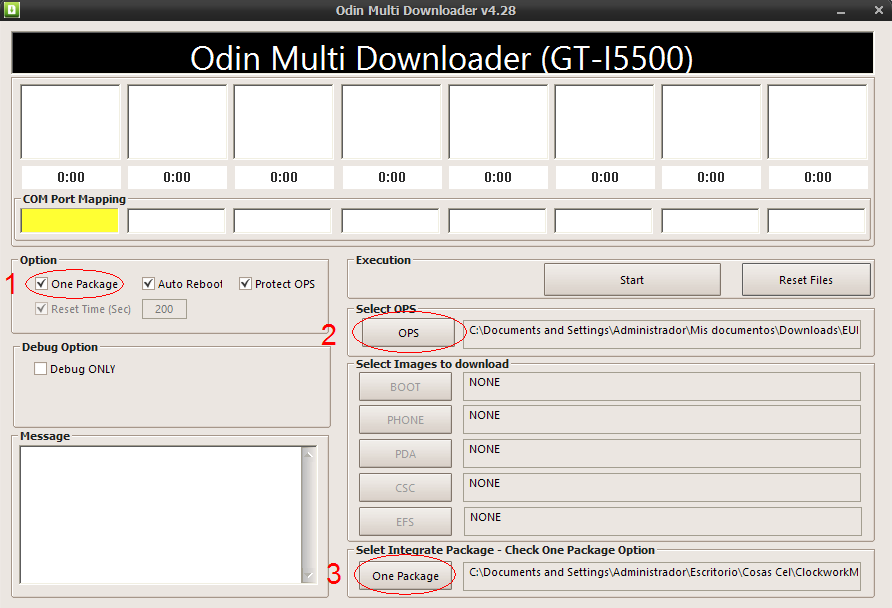
Task: Click the first download progress panel
Action: point(70,120)
